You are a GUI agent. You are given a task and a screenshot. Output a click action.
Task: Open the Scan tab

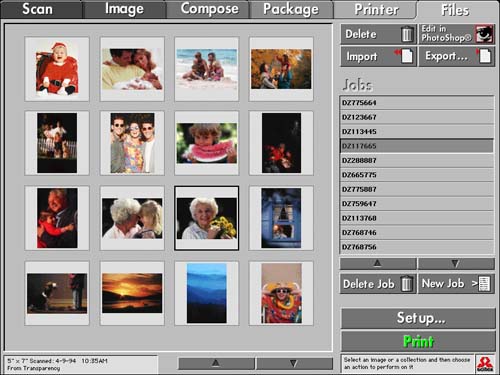[x=41, y=9]
